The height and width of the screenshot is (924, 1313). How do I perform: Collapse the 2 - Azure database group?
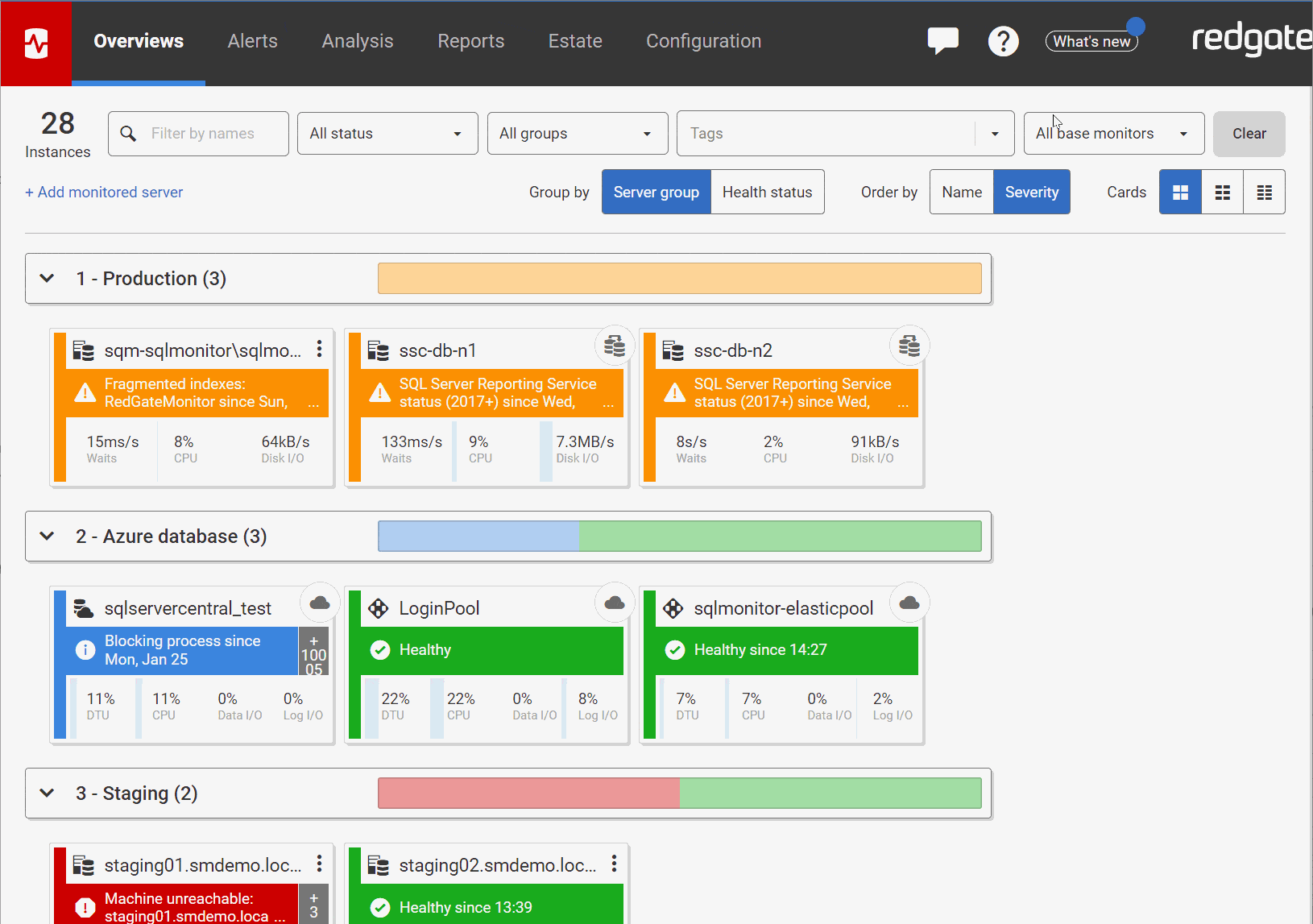pyautogui.click(x=47, y=537)
